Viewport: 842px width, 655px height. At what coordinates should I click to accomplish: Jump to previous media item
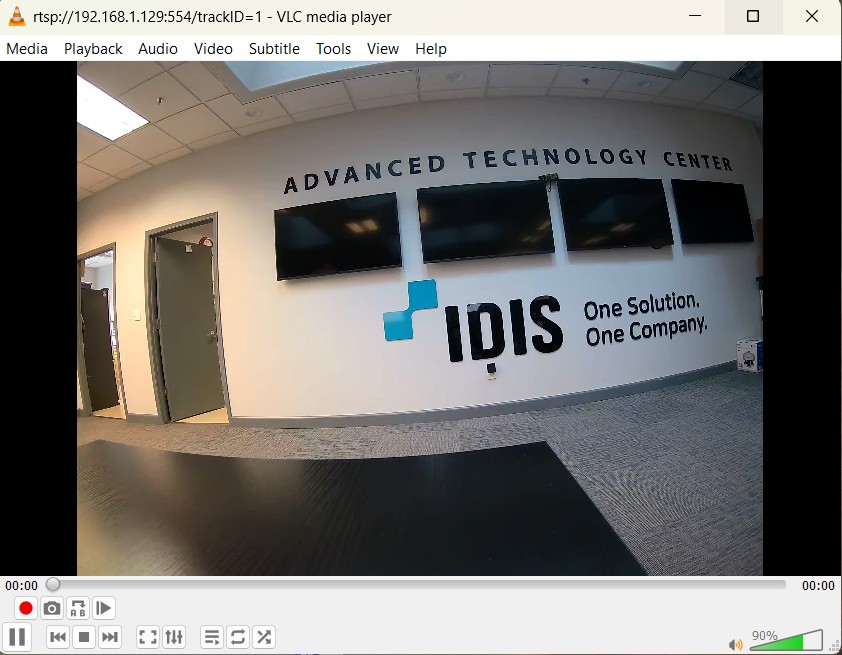[x=57, y=637]
